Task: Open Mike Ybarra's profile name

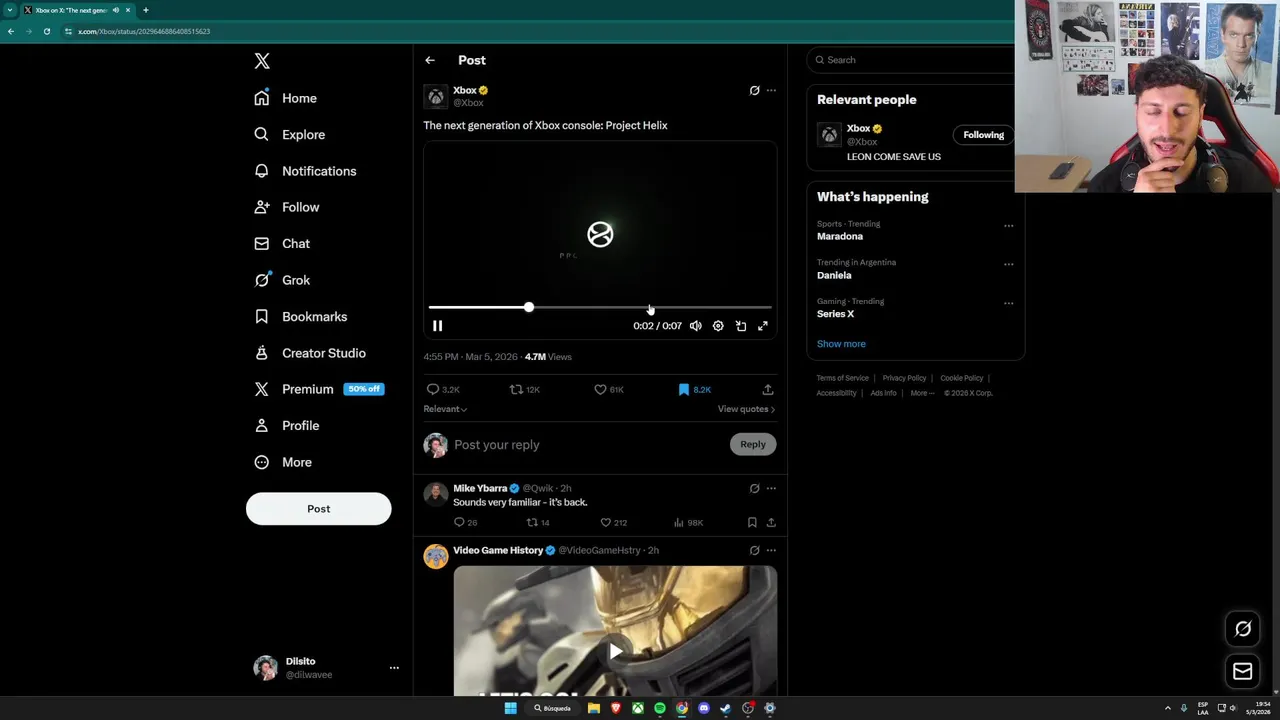Action: click(480, 488)
